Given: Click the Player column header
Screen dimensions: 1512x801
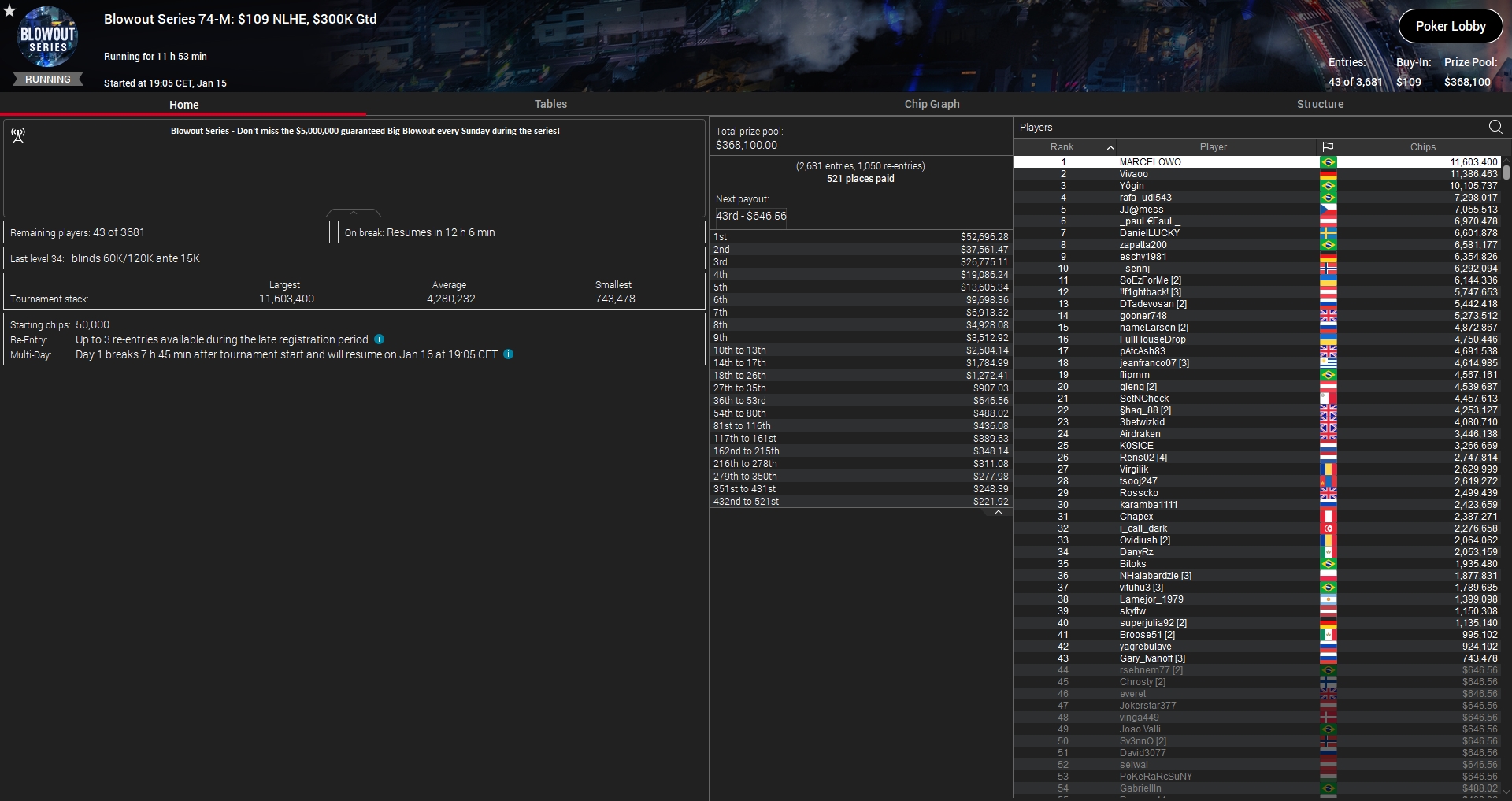Looking at the screenshot, I should pos(1213,147).
